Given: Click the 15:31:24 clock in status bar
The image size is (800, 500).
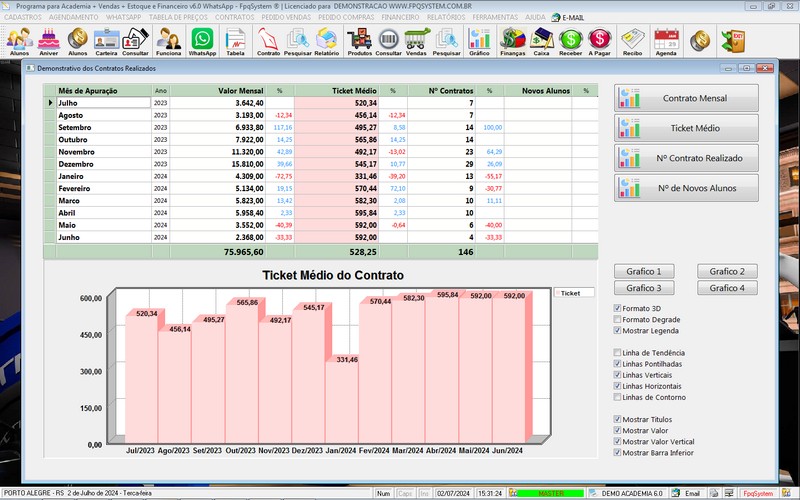Looking at the screenshot, I should (x=490, y=493).
